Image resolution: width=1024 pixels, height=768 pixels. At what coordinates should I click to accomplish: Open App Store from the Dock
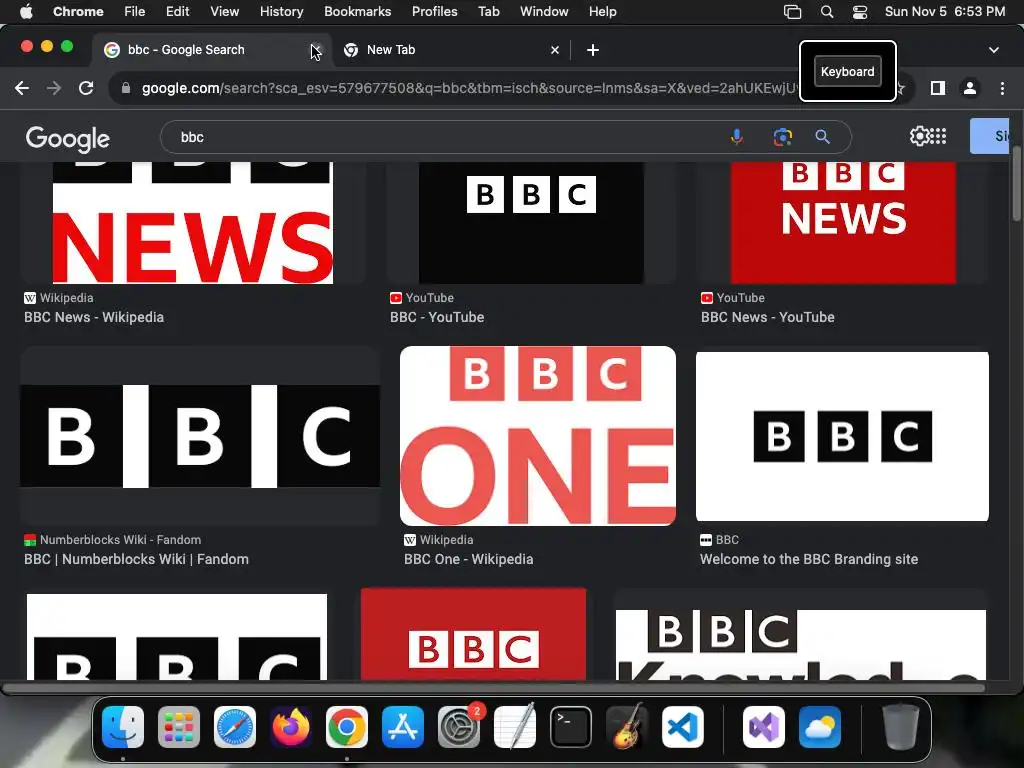(403, 727)
